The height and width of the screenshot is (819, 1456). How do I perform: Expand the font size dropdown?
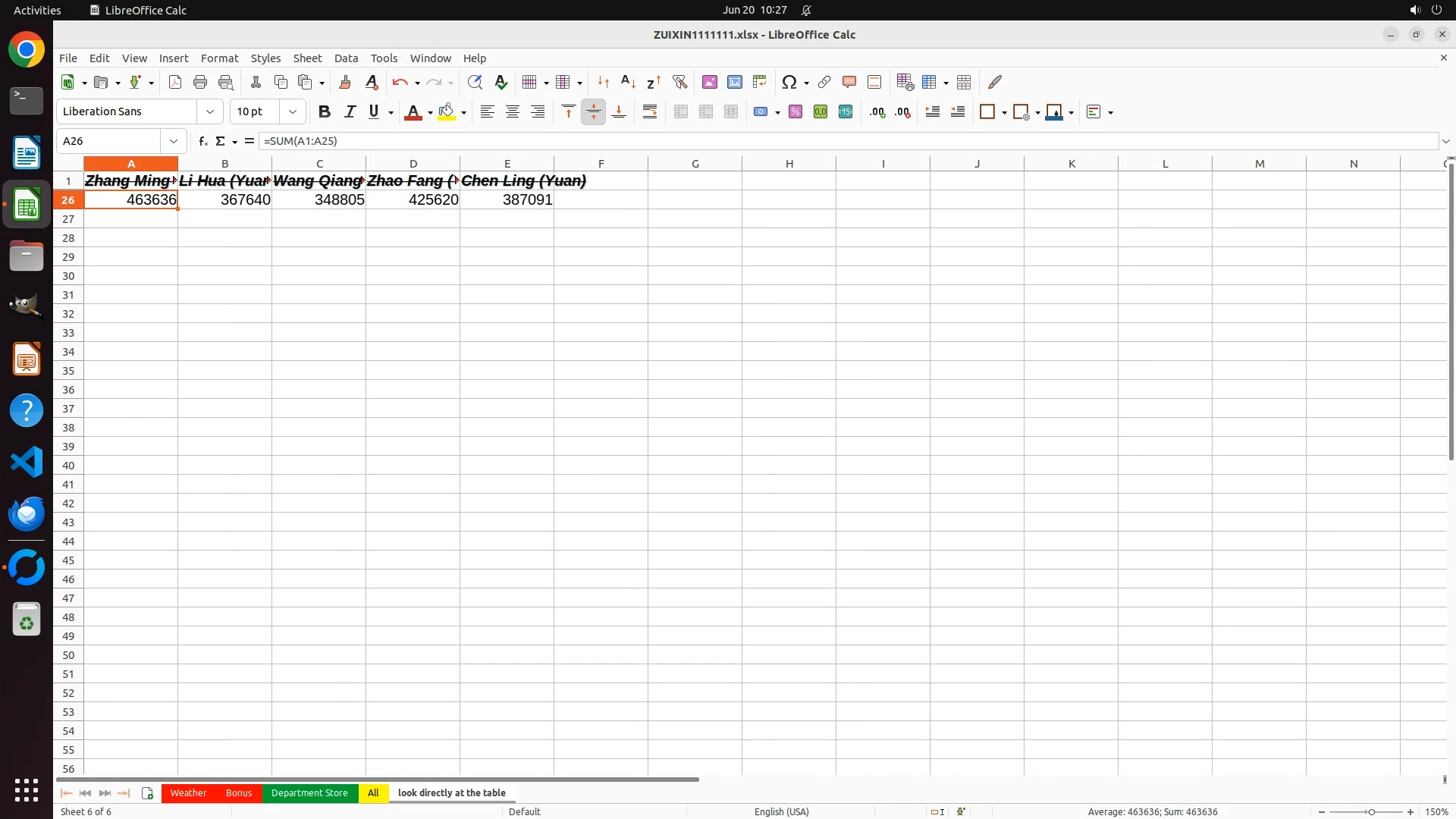click(x=293, y=111)
